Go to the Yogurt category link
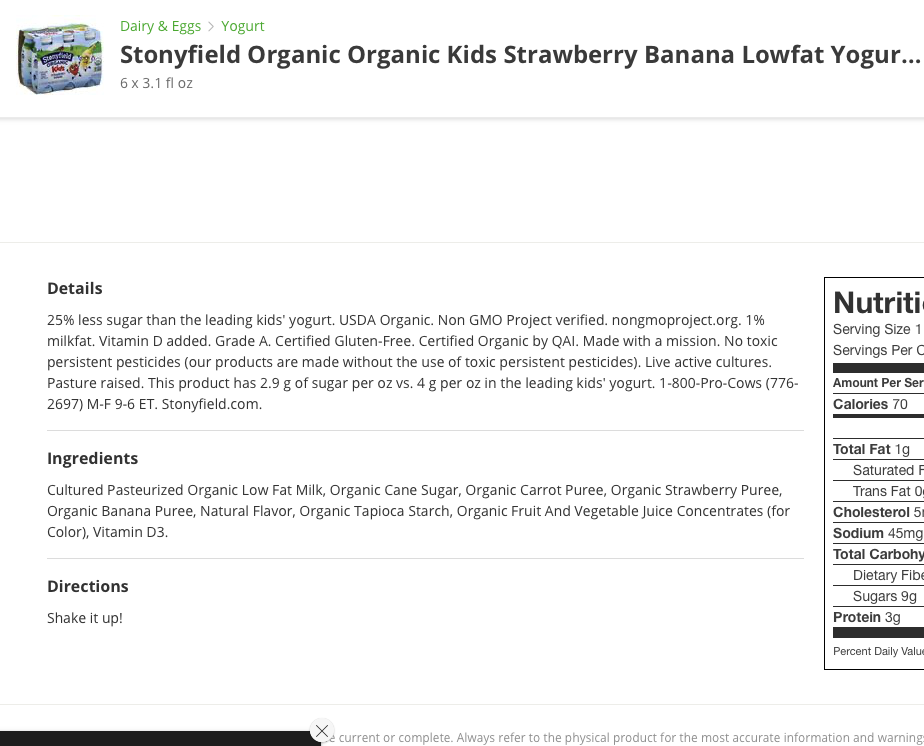This screenshot has height=746, width=924. coord(243,27)
